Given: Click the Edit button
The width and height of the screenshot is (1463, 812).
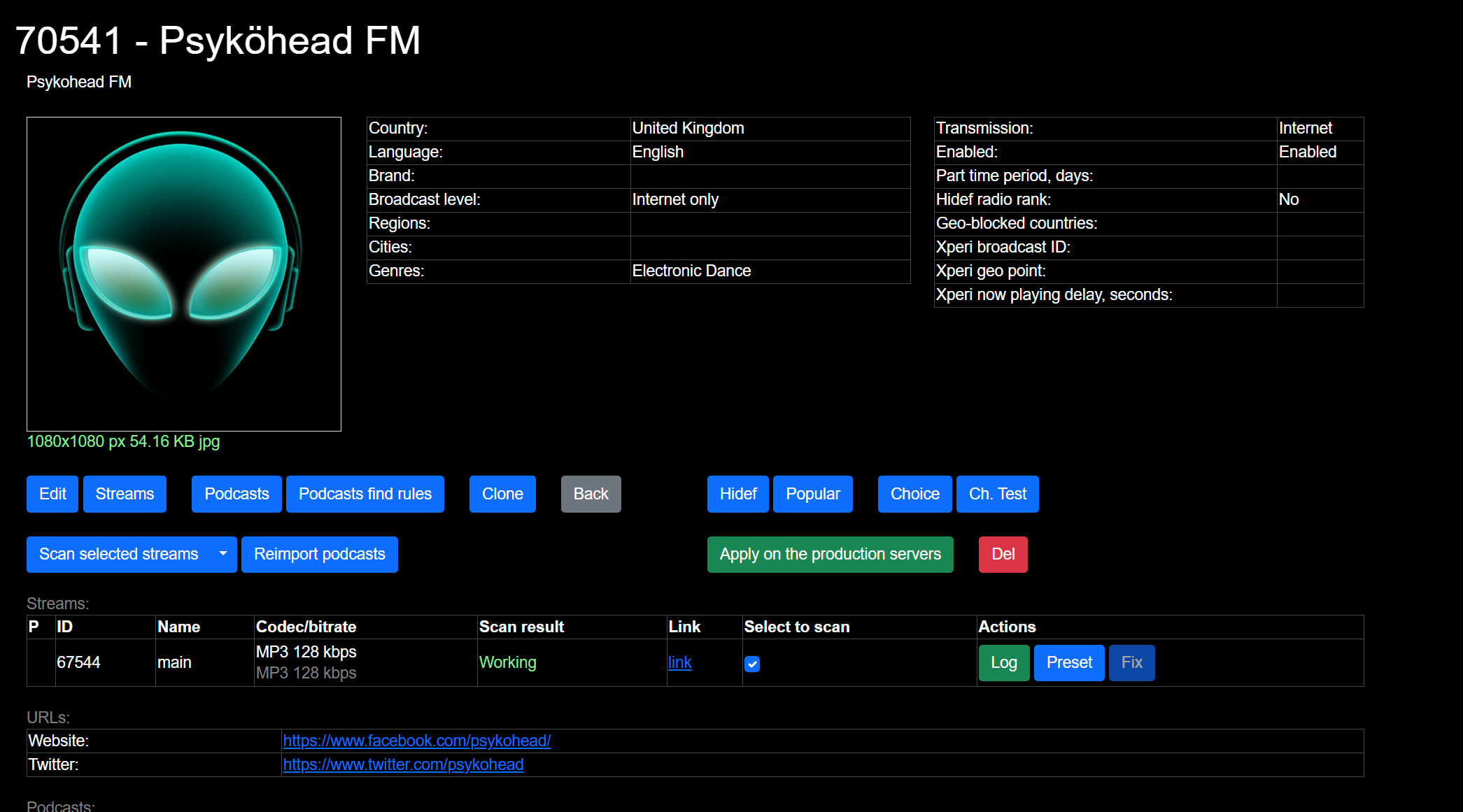Looking at the screenshot, I should click(52, 494).
